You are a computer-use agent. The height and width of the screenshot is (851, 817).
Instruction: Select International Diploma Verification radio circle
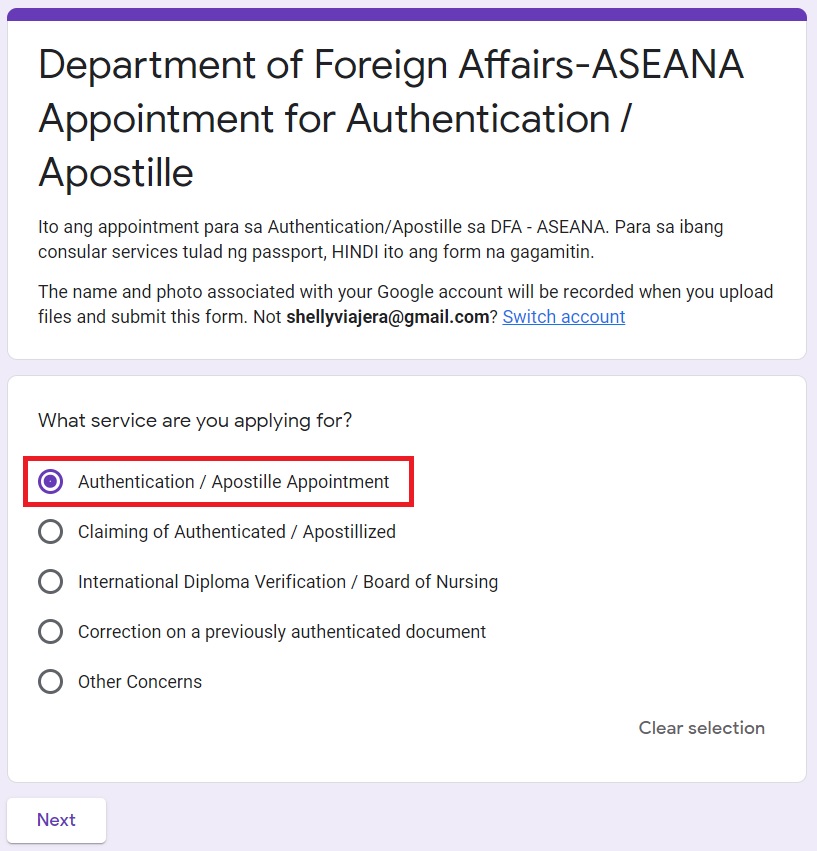tap(50, 582)
